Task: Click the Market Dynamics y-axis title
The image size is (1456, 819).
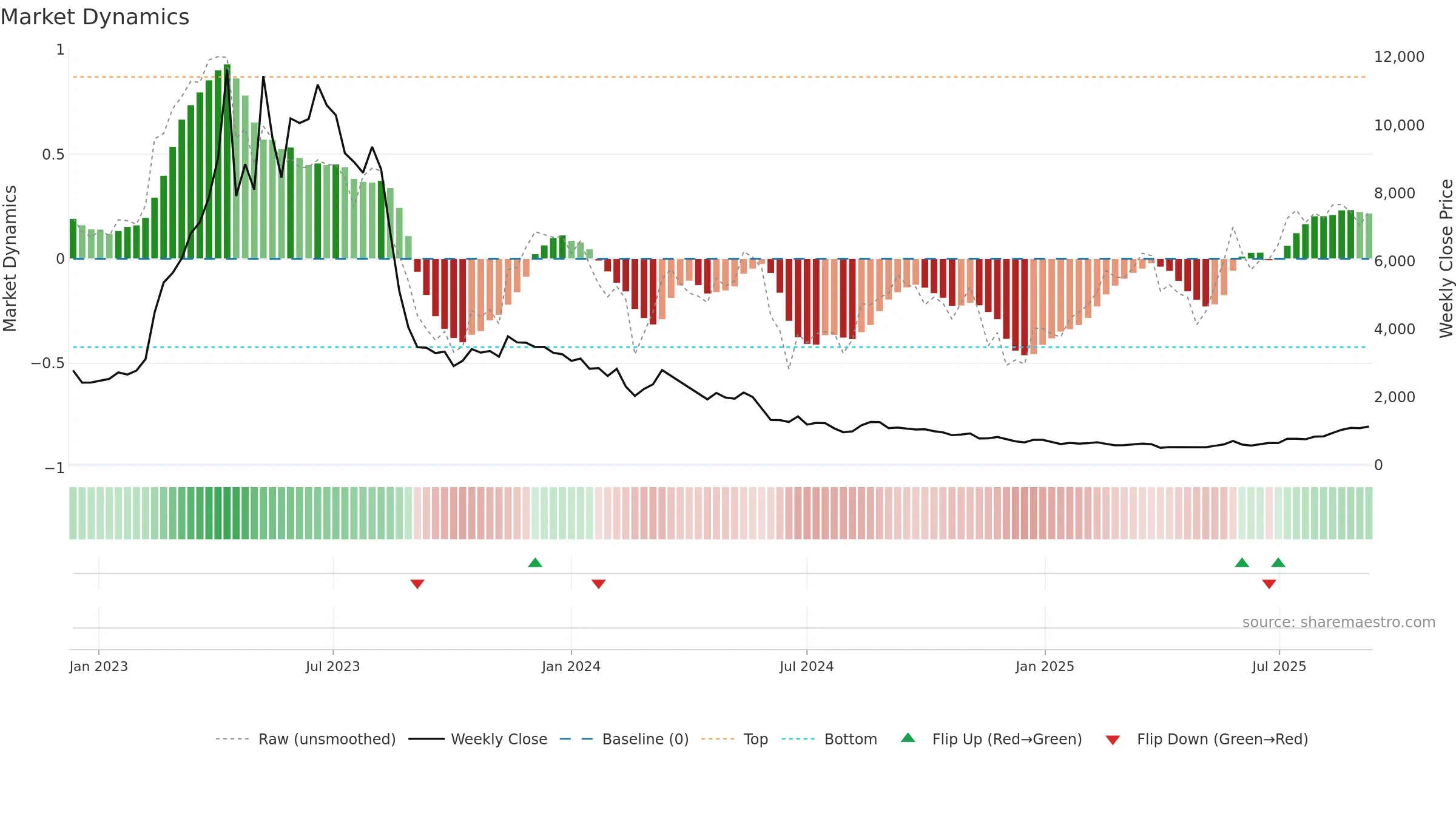Action: click(x=10, y=258)
